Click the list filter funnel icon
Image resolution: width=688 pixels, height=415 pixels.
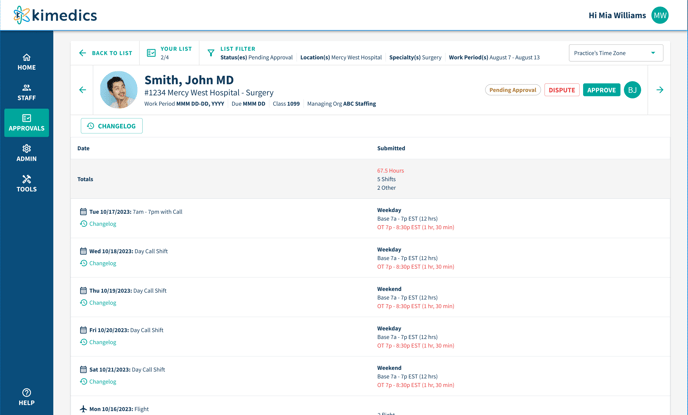(x=211, y=53)
